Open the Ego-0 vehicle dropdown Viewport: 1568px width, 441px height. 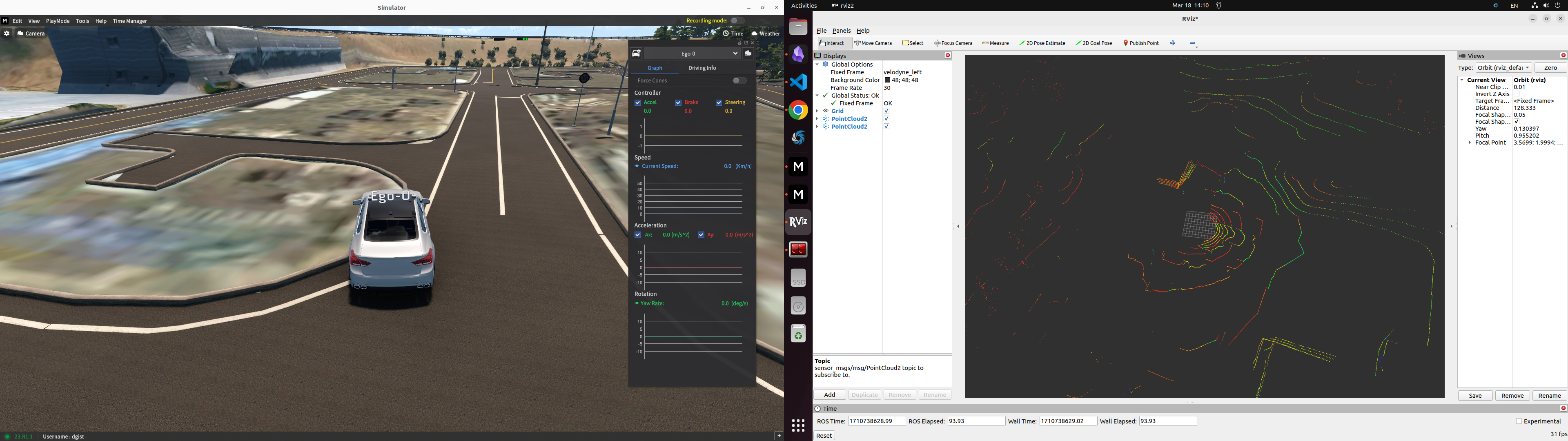click(x=692, y=53)
